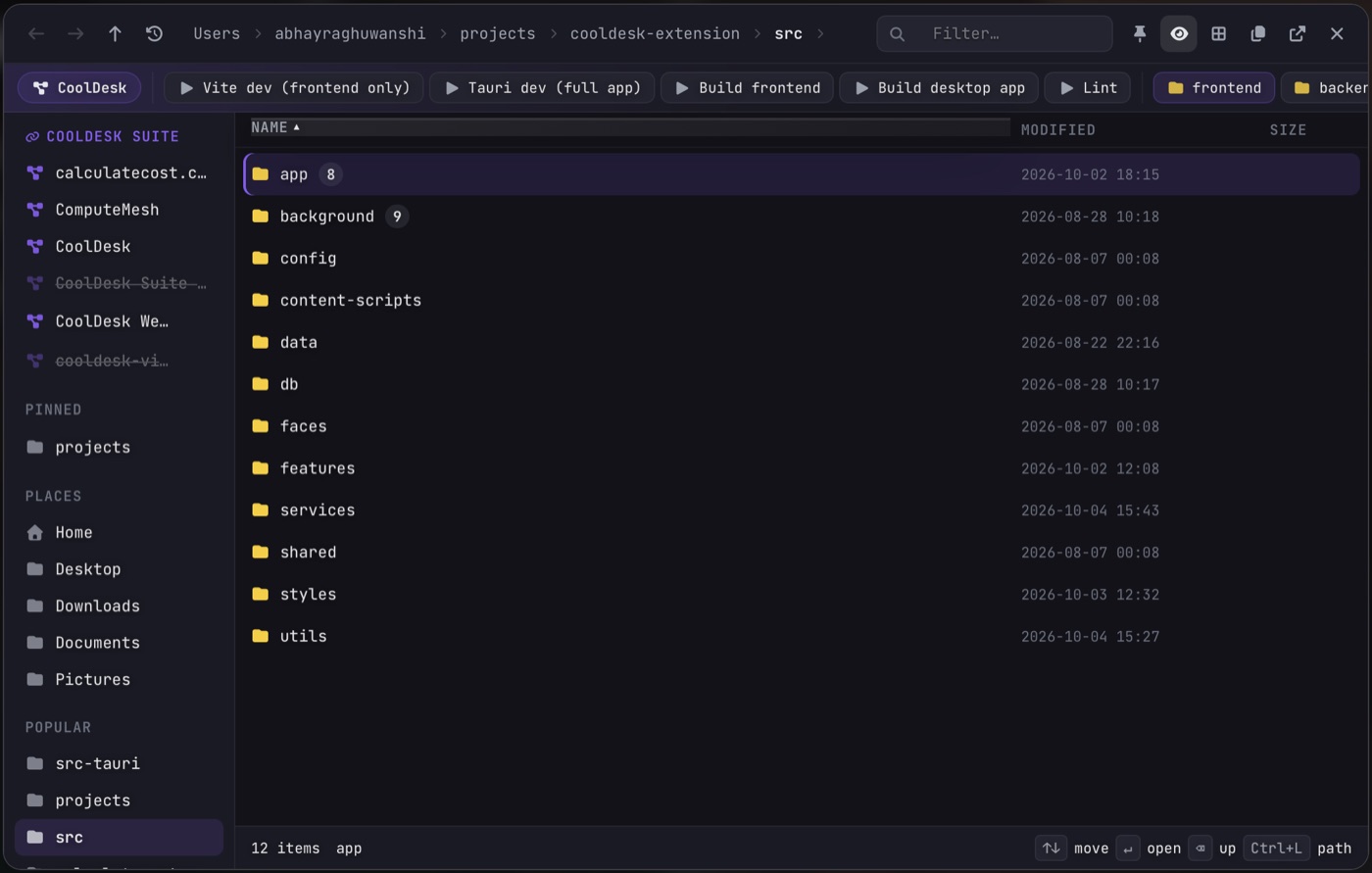The width and height of the screenshot is (1372, 873).
Task: Run Tauri dev (full app)
Action: tap(542, 88)
